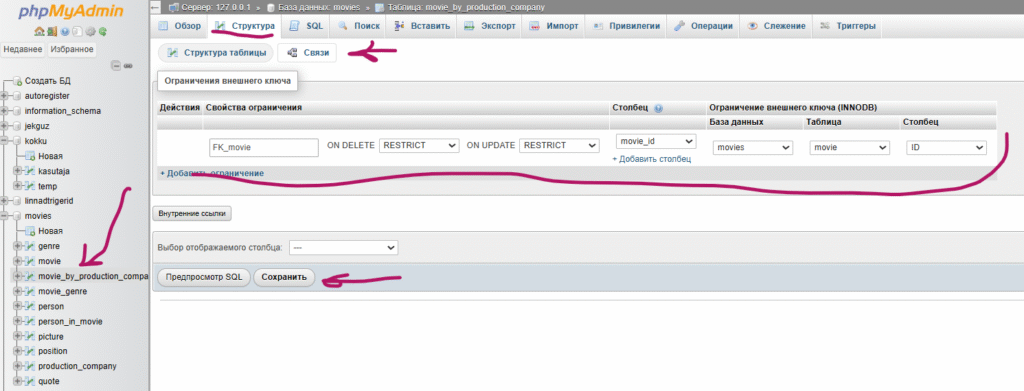Expand autoregister database node

click(x=5, y=96)
